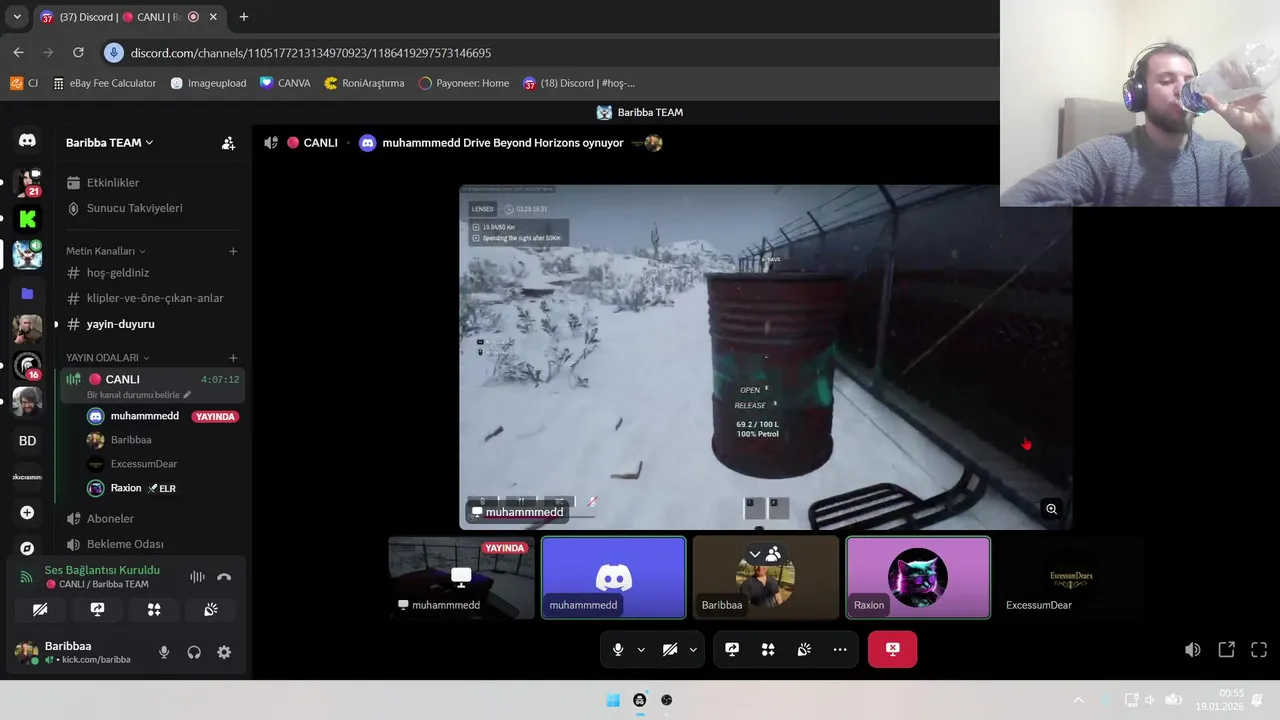Open the purple folder in server list
Image resolution: width=1280 pixels, height=720 pixels.
click(x=27, y=293)
